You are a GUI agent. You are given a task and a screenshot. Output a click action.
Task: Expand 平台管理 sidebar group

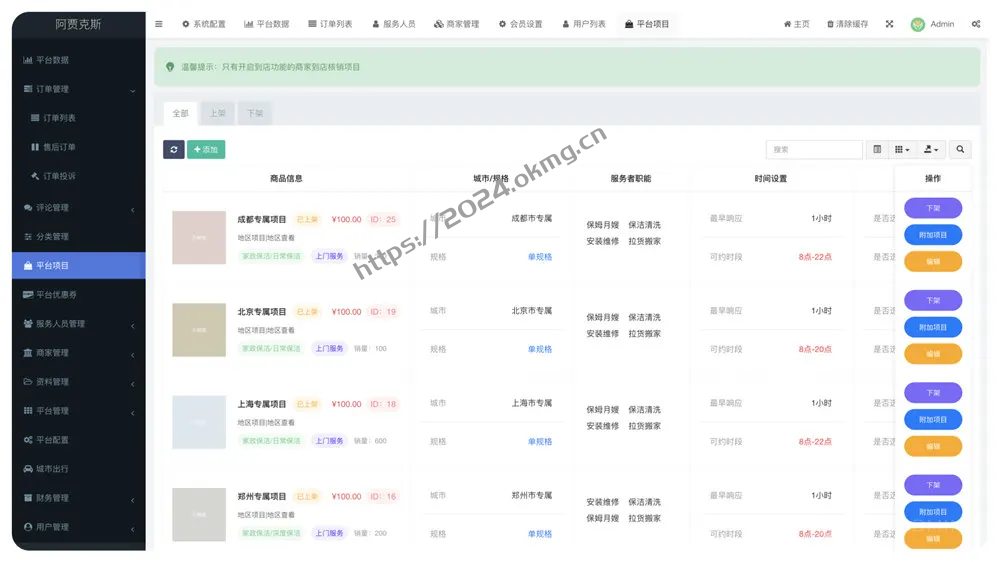click(x=78, y=411)
